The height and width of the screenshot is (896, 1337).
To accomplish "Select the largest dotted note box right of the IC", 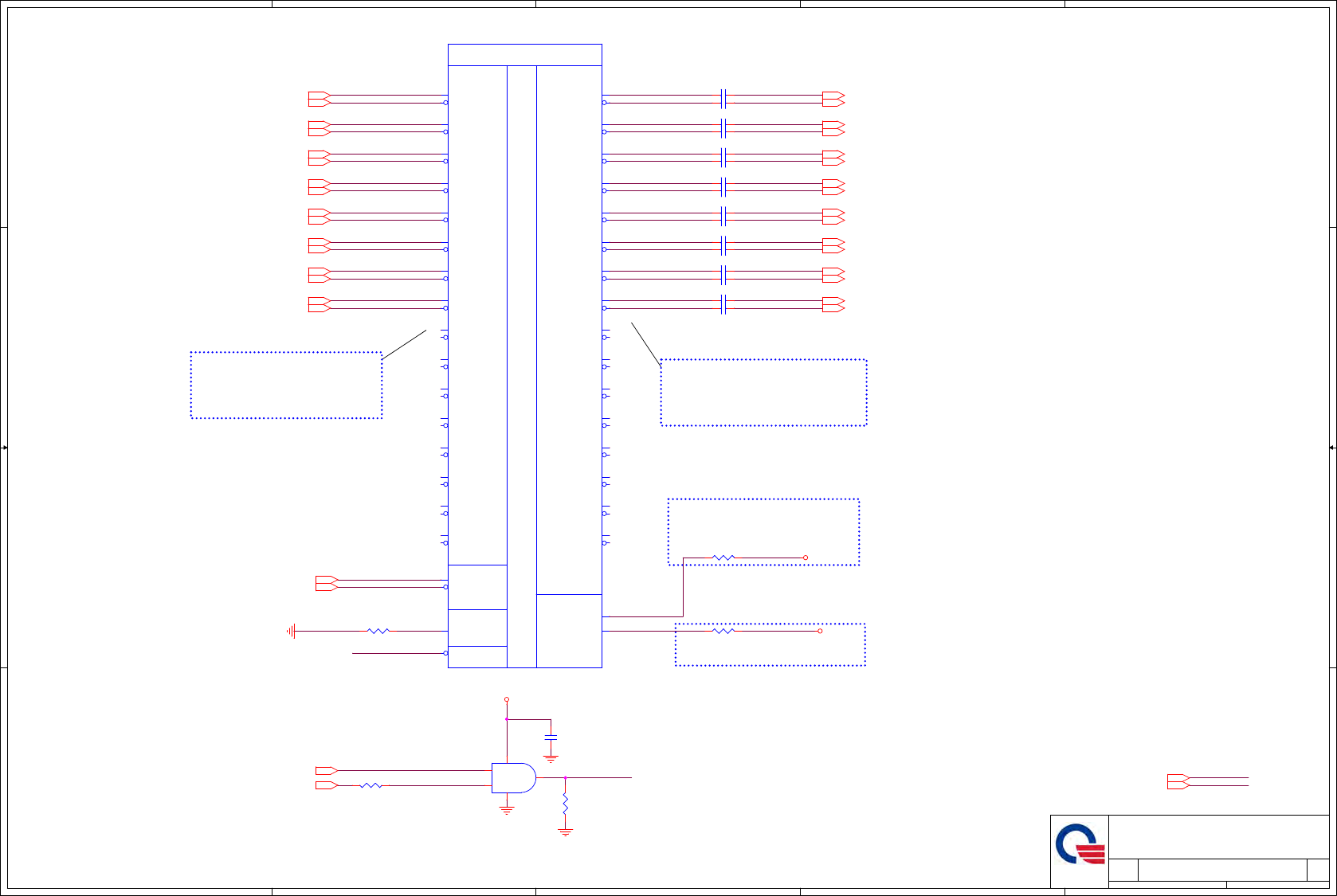I will 763,393.
